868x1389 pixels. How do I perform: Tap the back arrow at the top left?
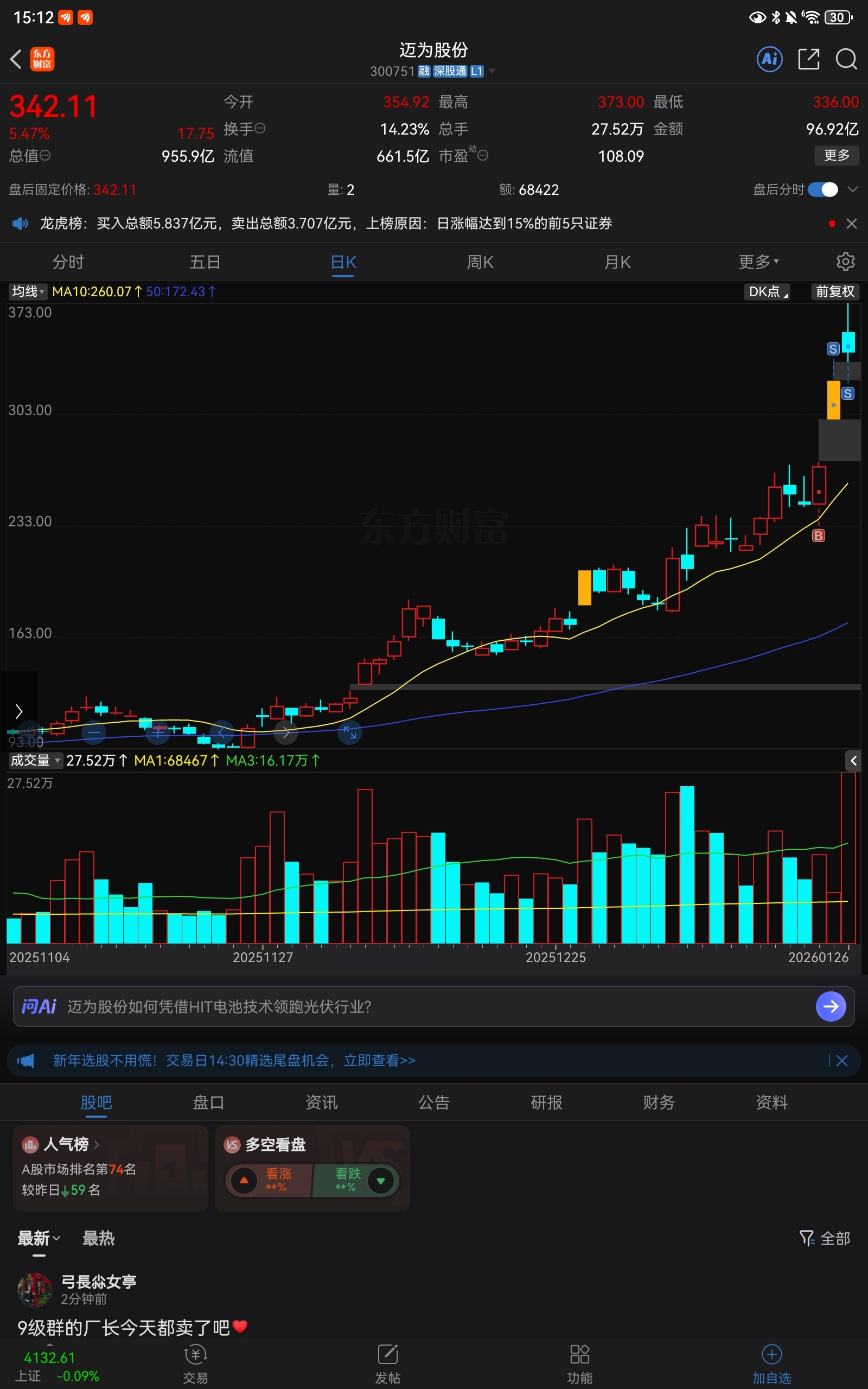point(16,59)
